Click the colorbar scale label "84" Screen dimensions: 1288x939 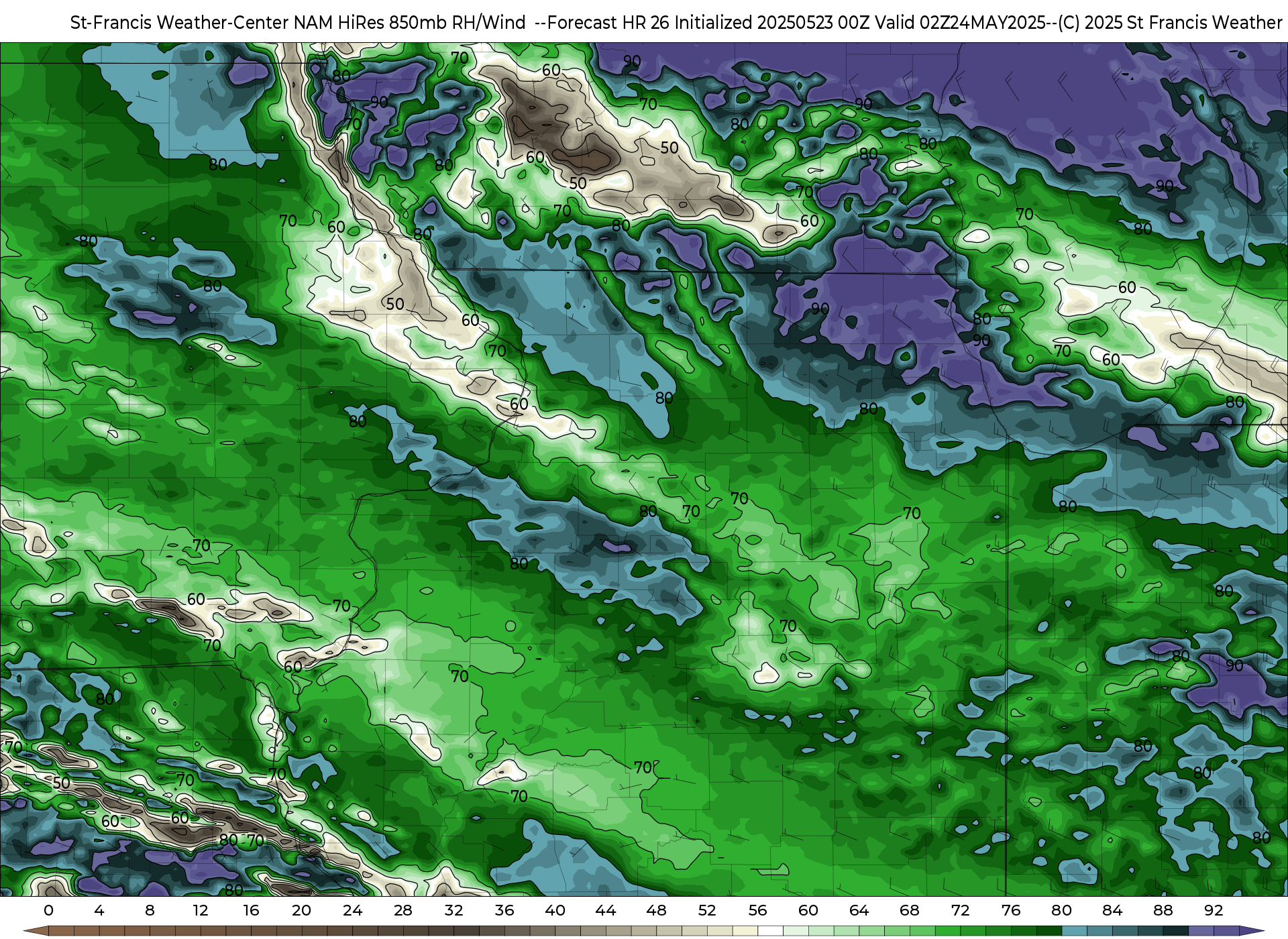1112,910
